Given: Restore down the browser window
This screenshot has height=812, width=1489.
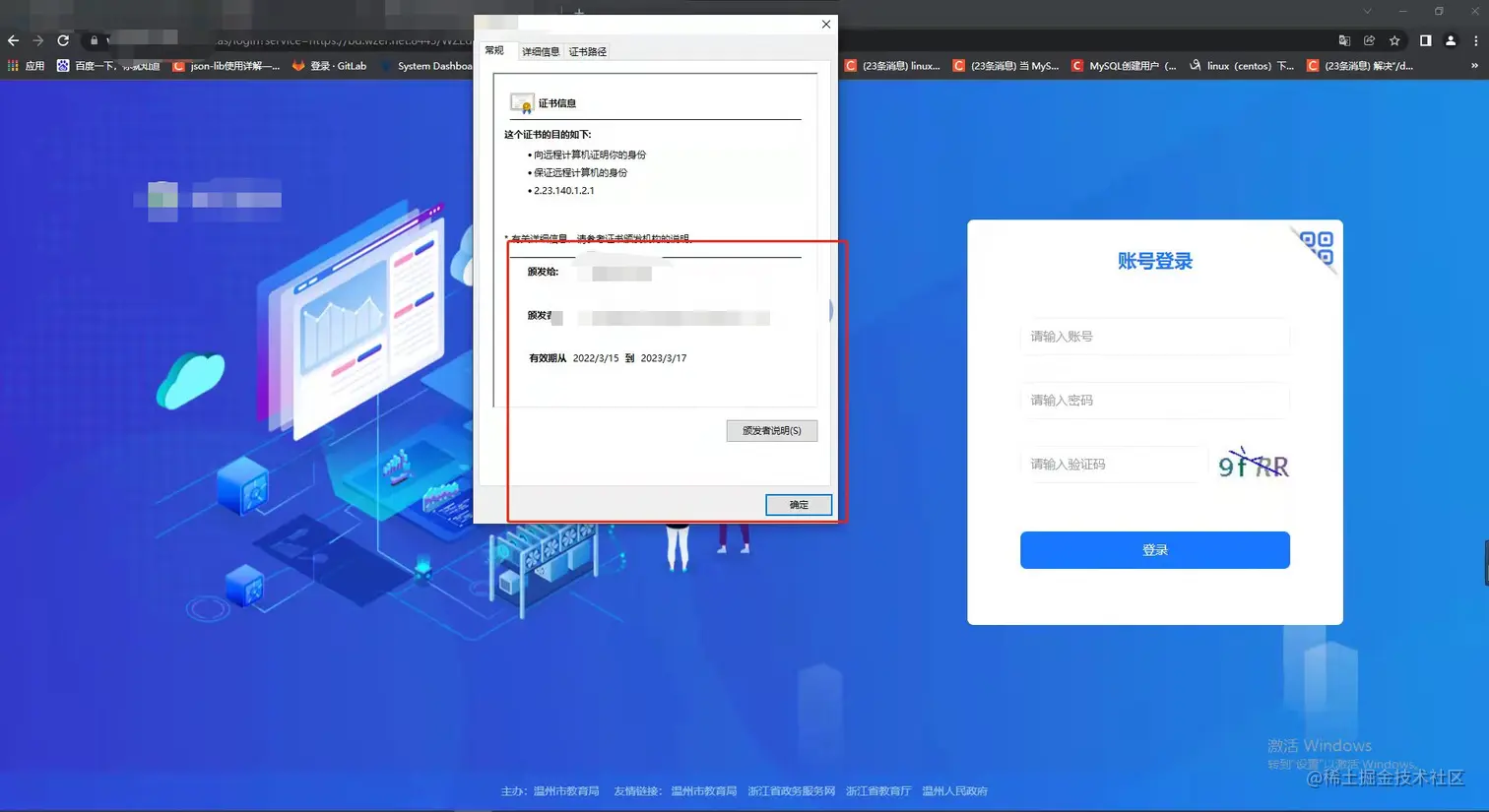Looking at the screenshot, I should (x=1439, y=11).
